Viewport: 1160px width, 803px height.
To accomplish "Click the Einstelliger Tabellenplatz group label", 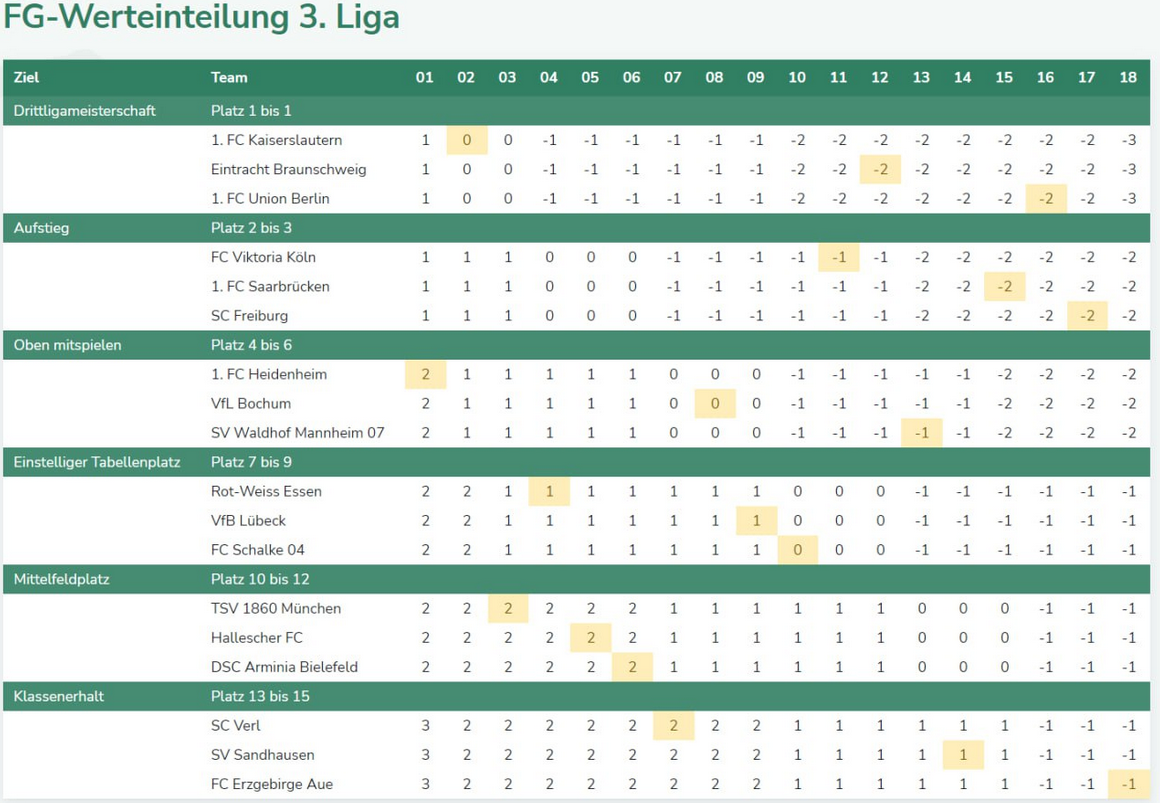I will point(97,462).
